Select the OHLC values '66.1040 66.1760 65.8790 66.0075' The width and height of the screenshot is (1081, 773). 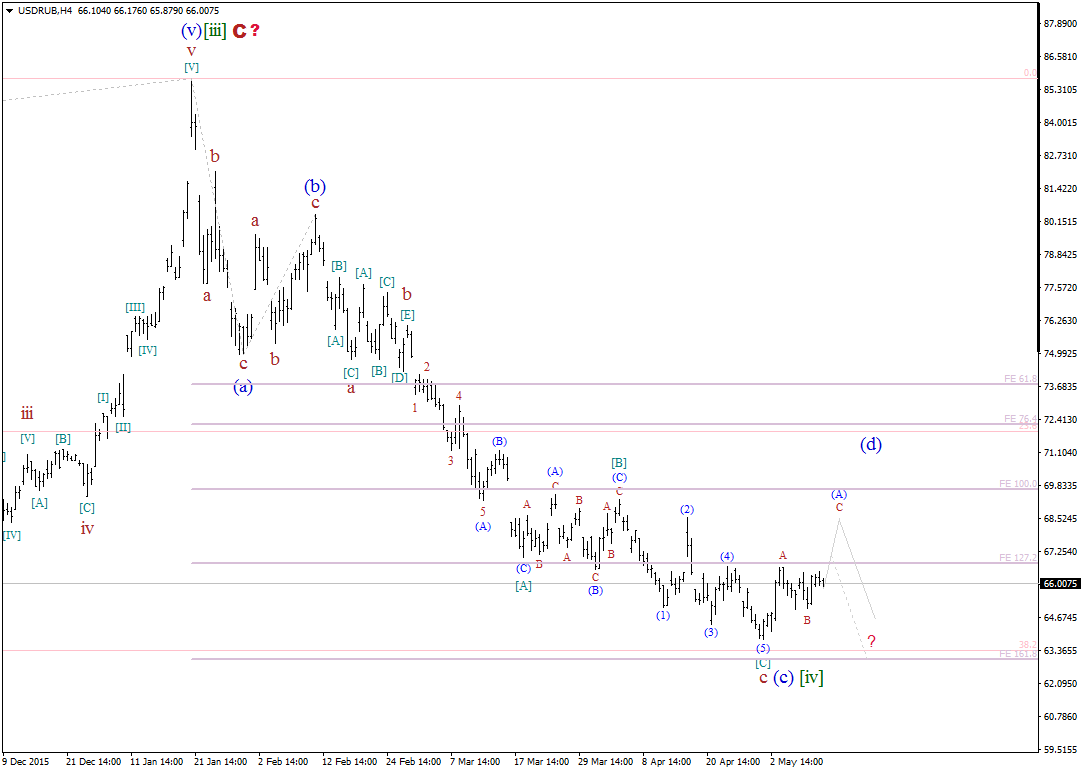[148, 10]
